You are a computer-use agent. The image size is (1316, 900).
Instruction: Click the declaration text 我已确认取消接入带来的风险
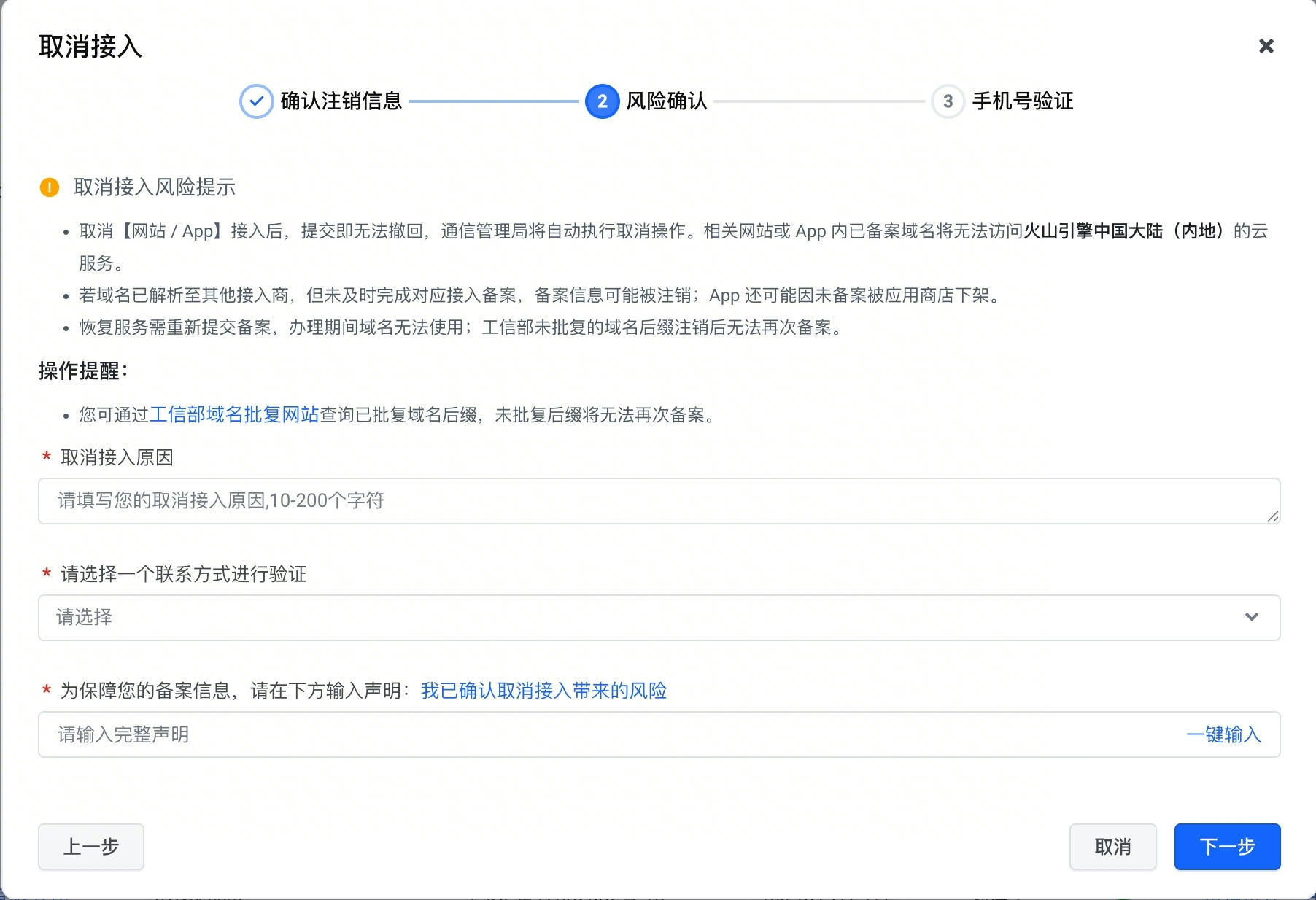(544, 691)
